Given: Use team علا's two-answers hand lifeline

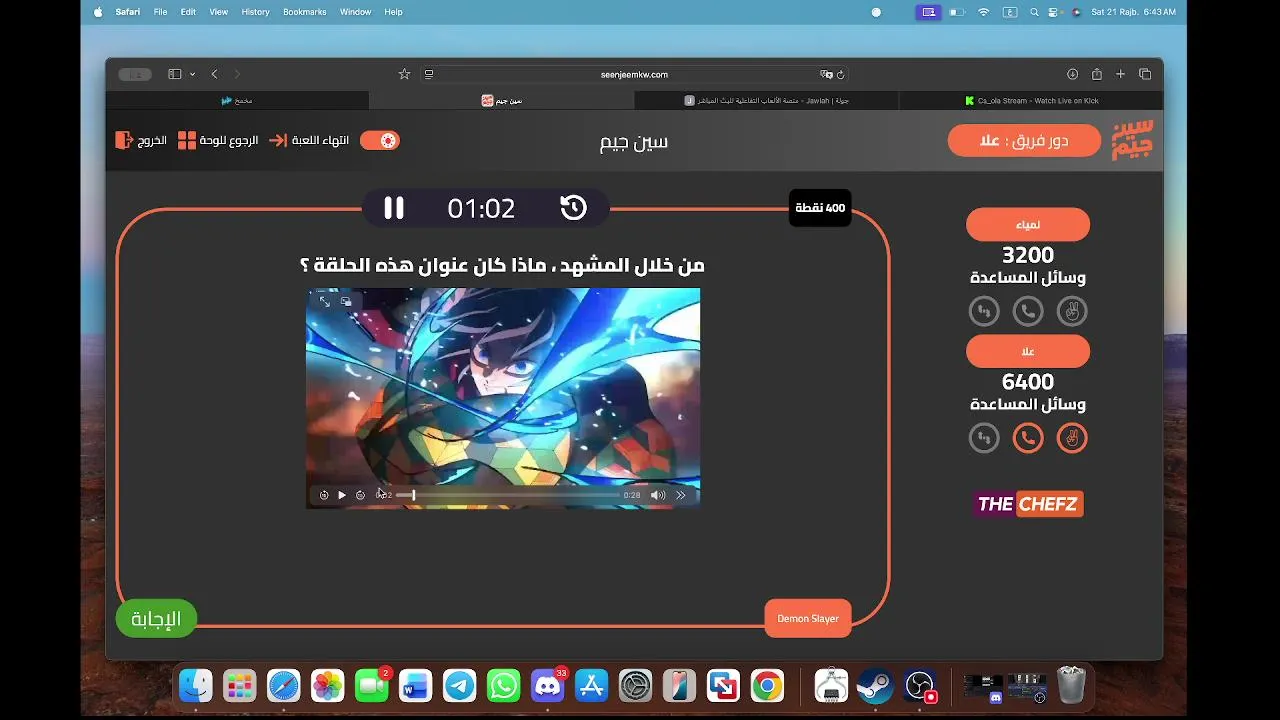Looking at the screenshot, I should coord(1072,438).
